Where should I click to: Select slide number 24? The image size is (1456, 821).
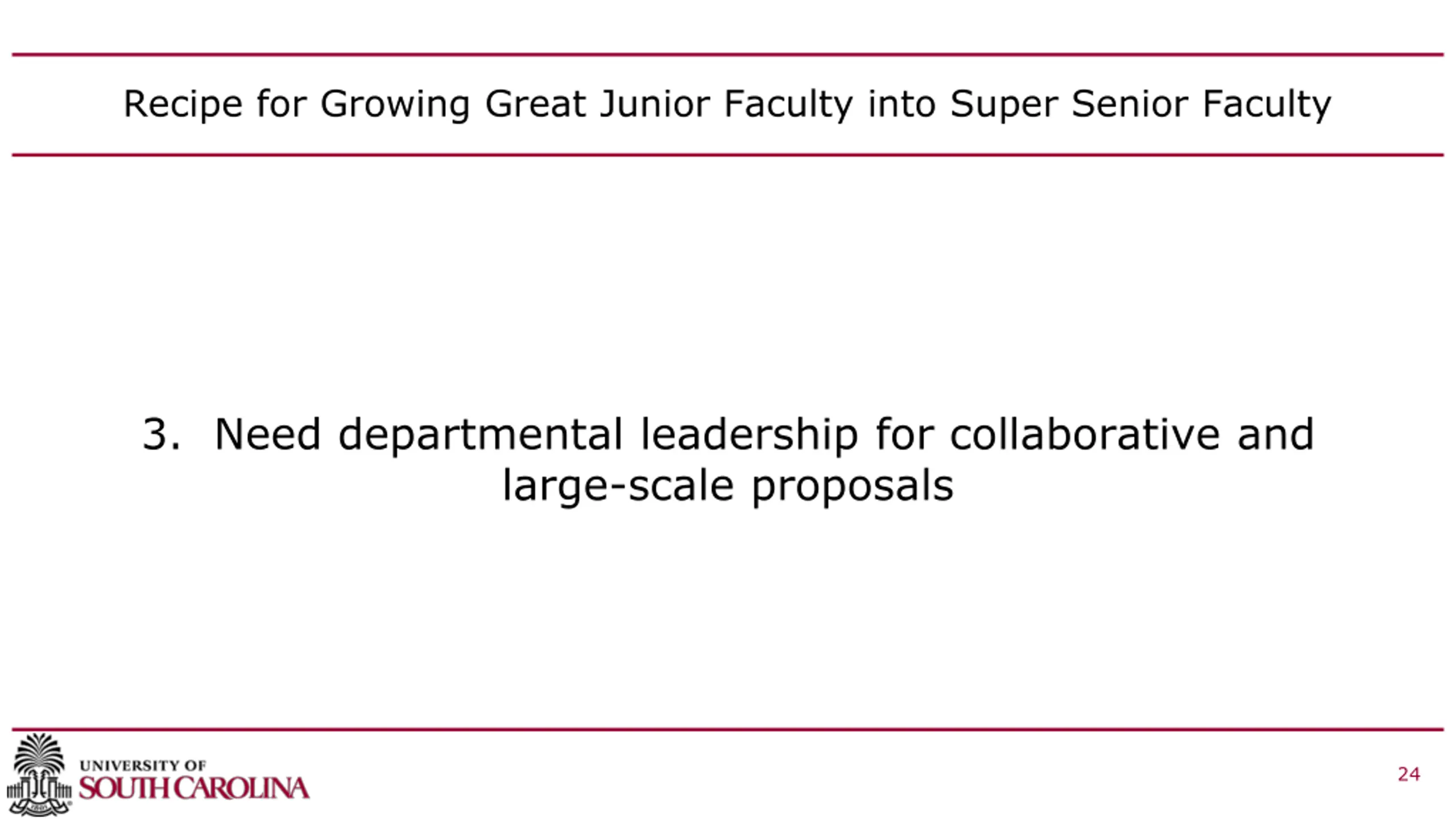(1408, 774)
